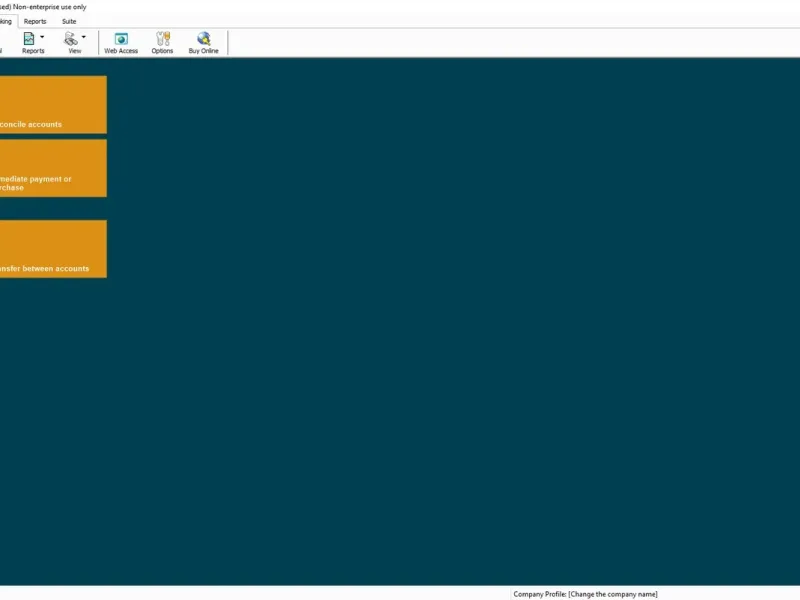Expand the Reports toolbar dropdown arrow
This screenshot has height=600, width=800.
point(42,37)
